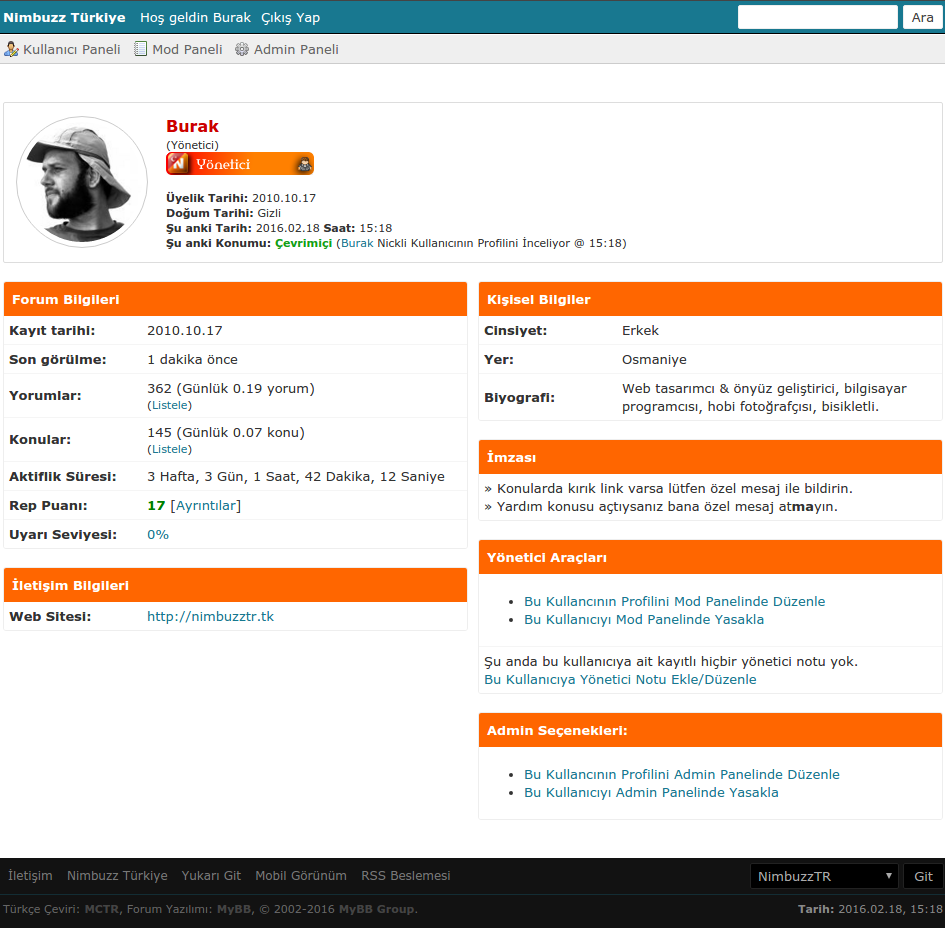Open the MyBB software link in footer

click(234, 909)
